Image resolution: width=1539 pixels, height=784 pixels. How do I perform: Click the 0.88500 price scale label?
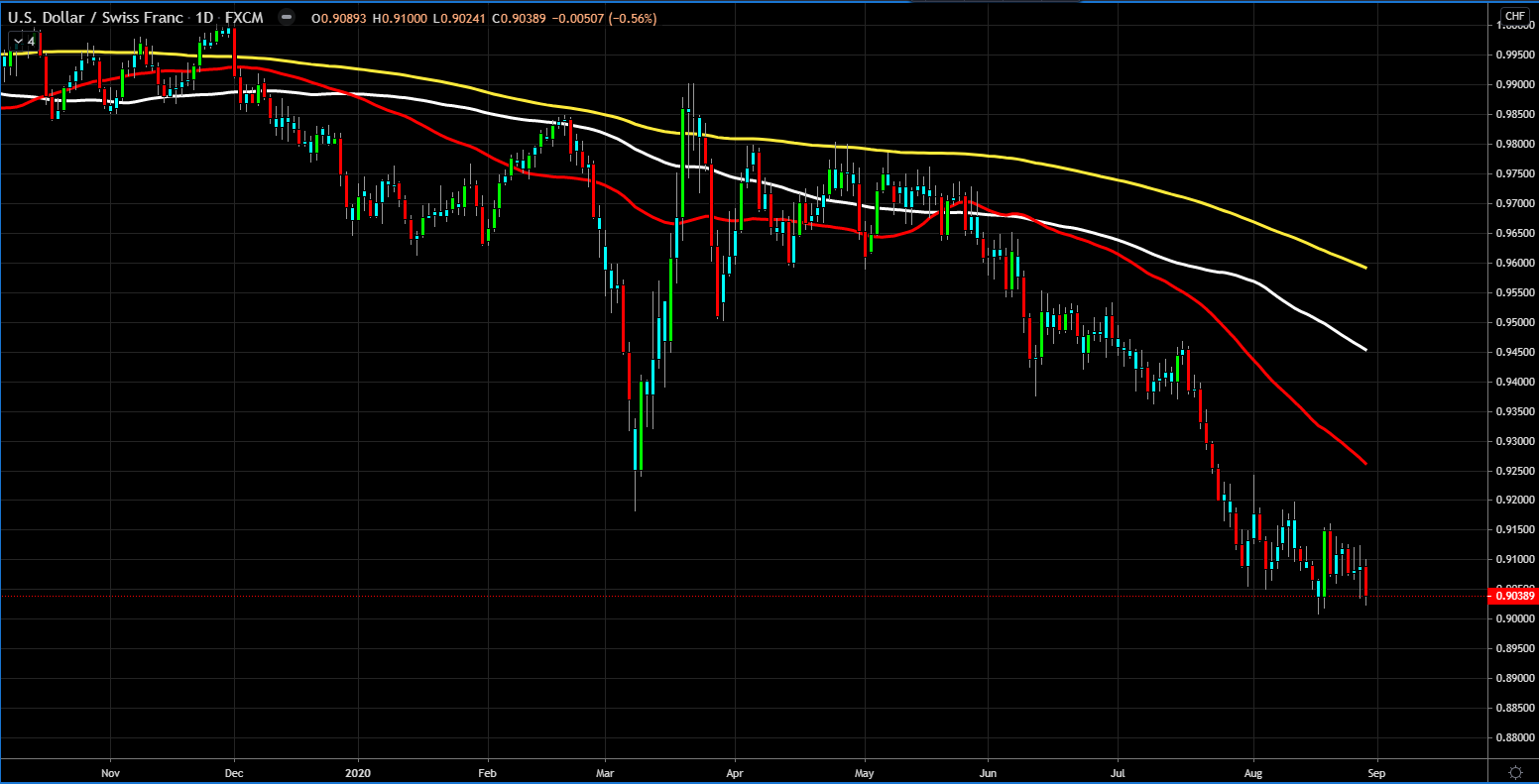[1516, 709]
